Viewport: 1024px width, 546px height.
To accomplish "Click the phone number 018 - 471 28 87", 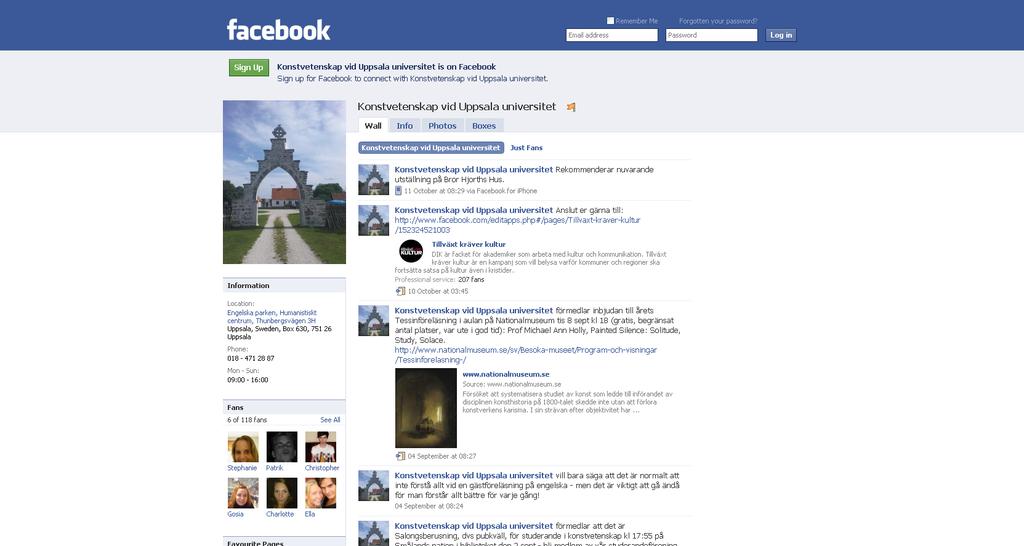I will pos(251,358).
